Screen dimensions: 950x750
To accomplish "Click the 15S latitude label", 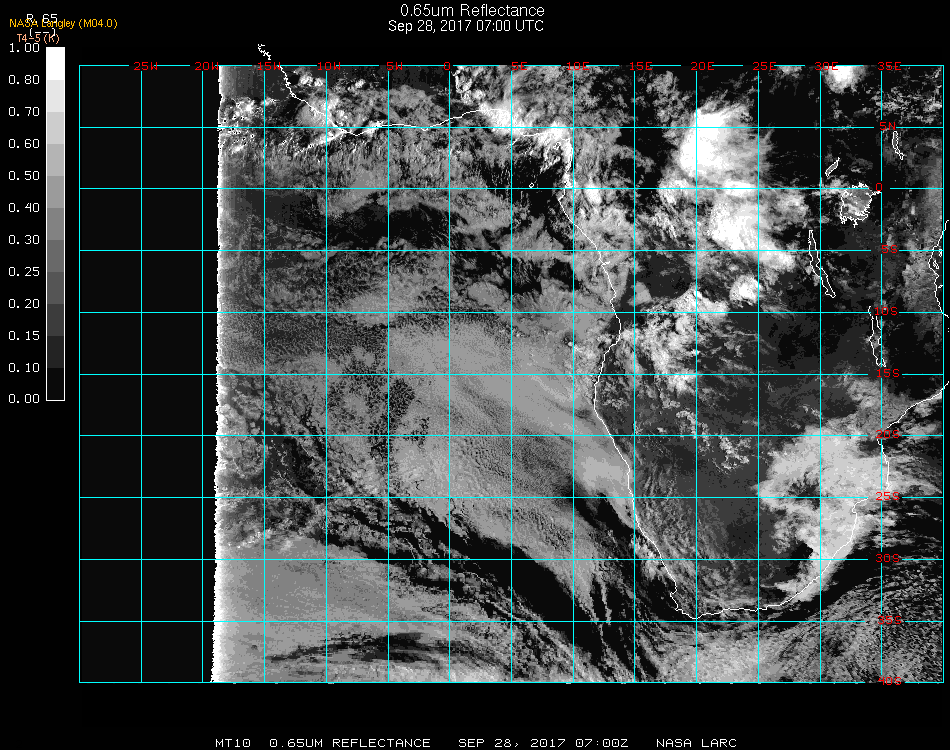I will [888, 374].
